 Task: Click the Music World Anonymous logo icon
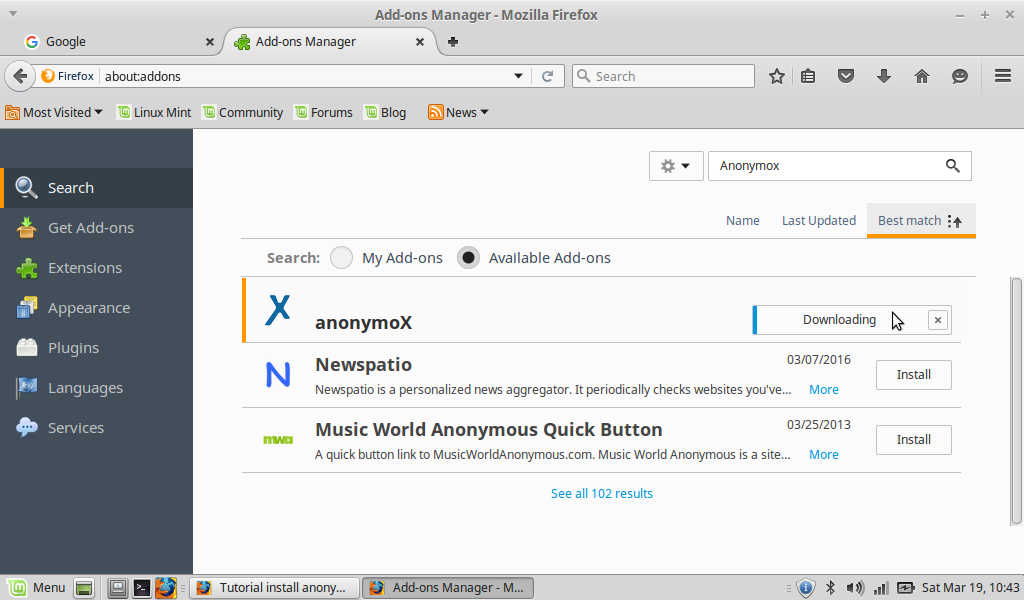click(x=278, y=440)
